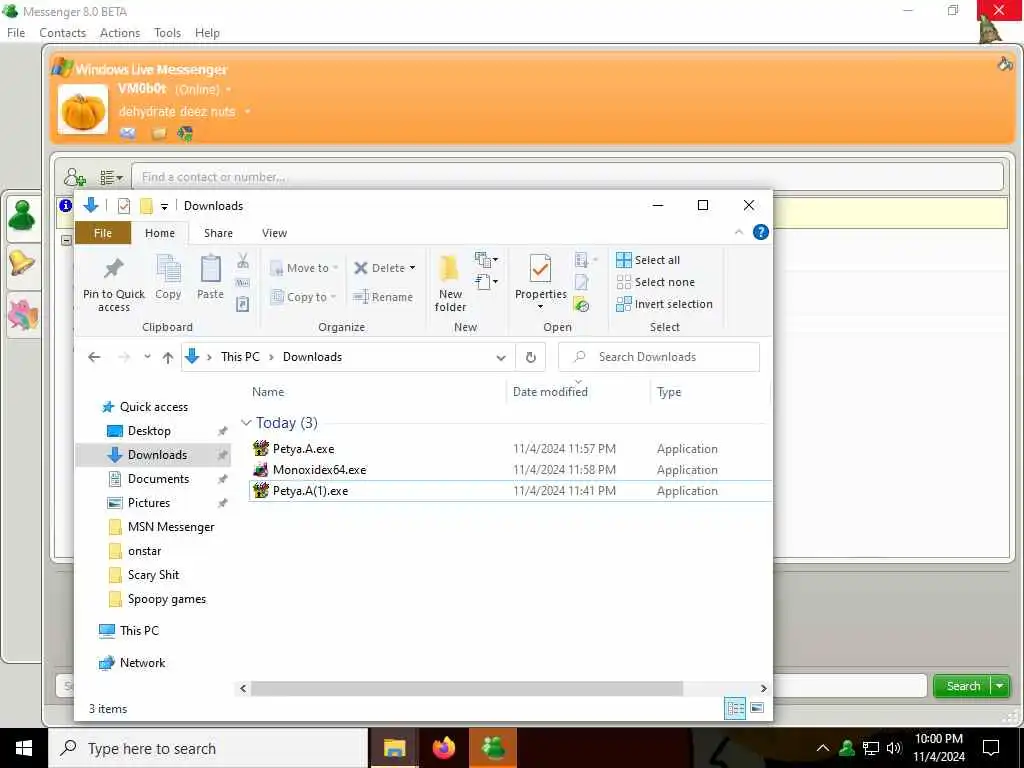
Task: Click the Explorer Refresh button
Action: pyautogui.click(x=531, y=357)
